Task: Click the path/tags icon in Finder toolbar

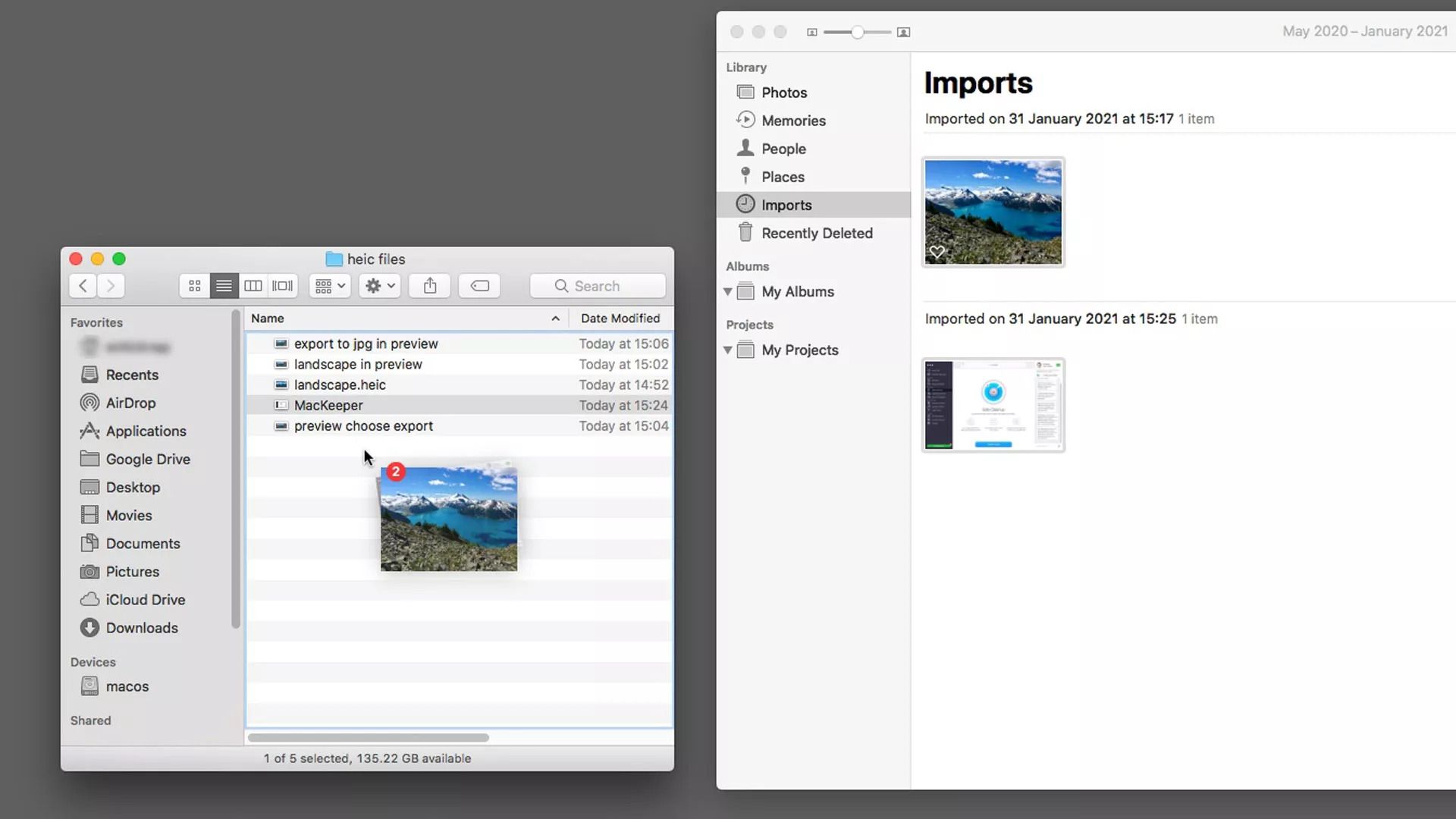Action: [480, 286]
